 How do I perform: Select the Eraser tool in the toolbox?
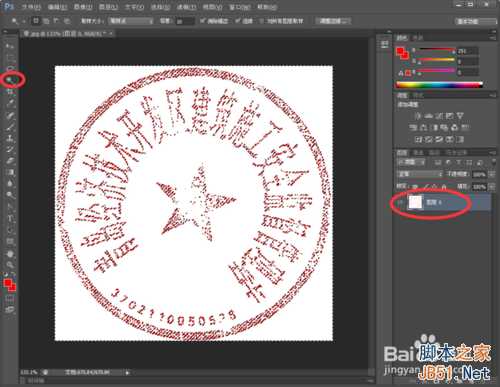10,161
